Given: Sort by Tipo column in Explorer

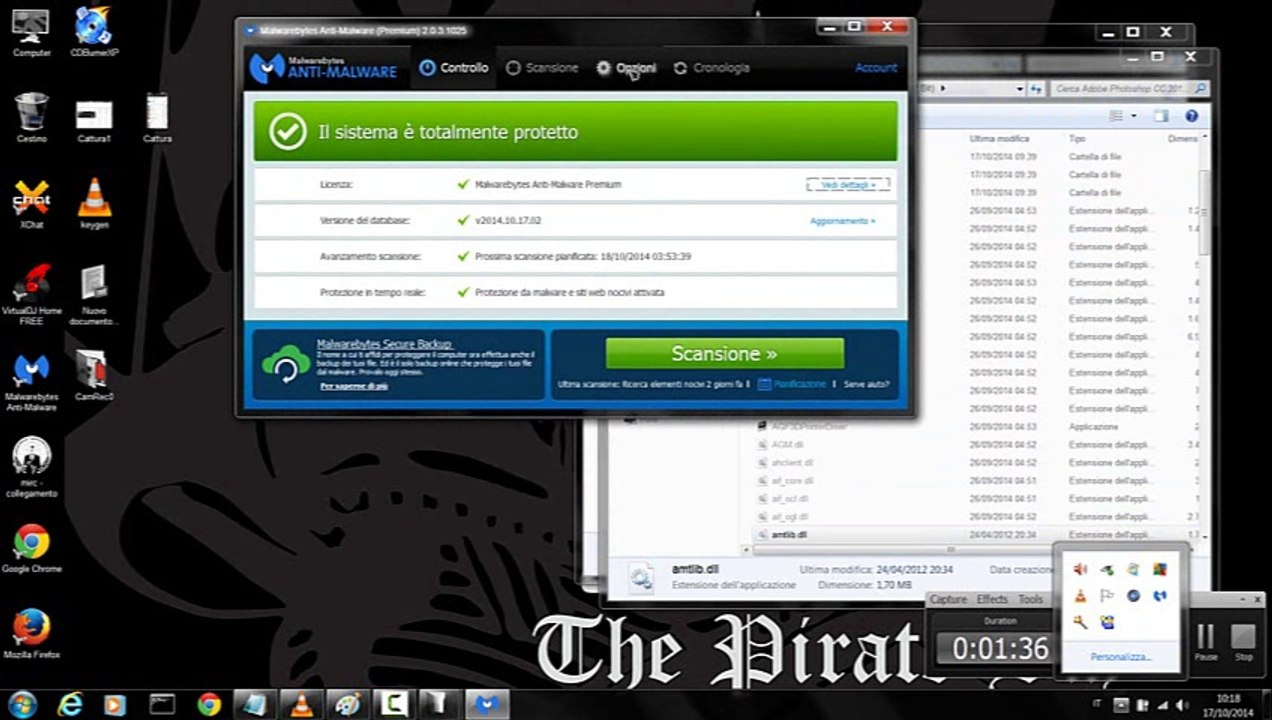Looking at the screenshot, I should [1077, 139].
